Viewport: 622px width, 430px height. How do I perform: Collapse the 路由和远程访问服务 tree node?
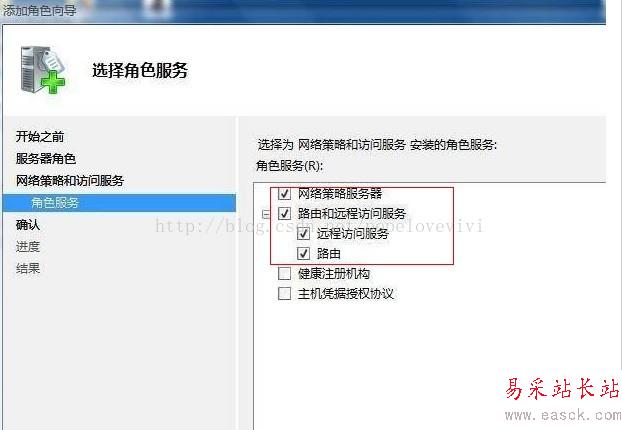tap(266, 214)
